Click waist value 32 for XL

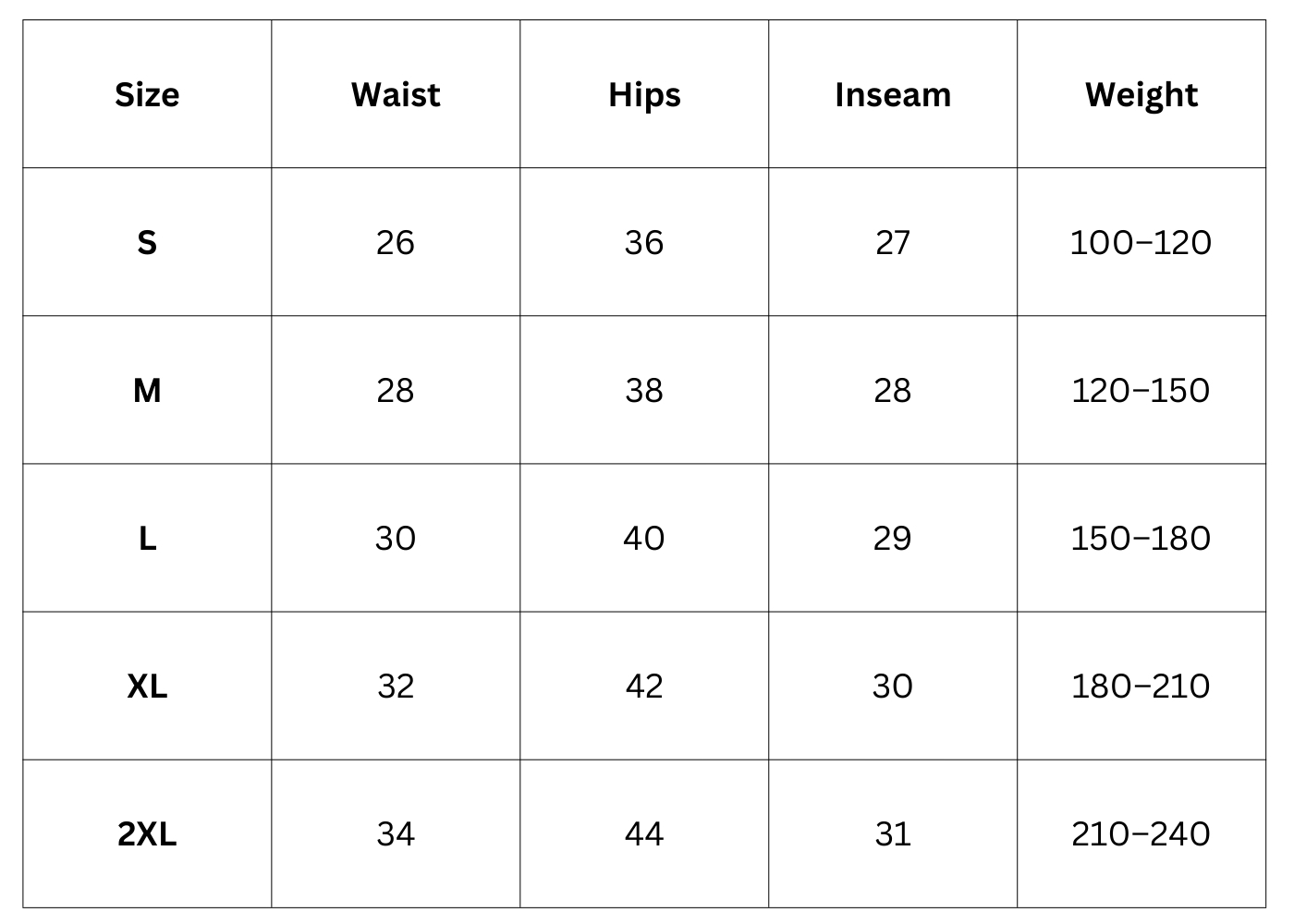point(396,687)
